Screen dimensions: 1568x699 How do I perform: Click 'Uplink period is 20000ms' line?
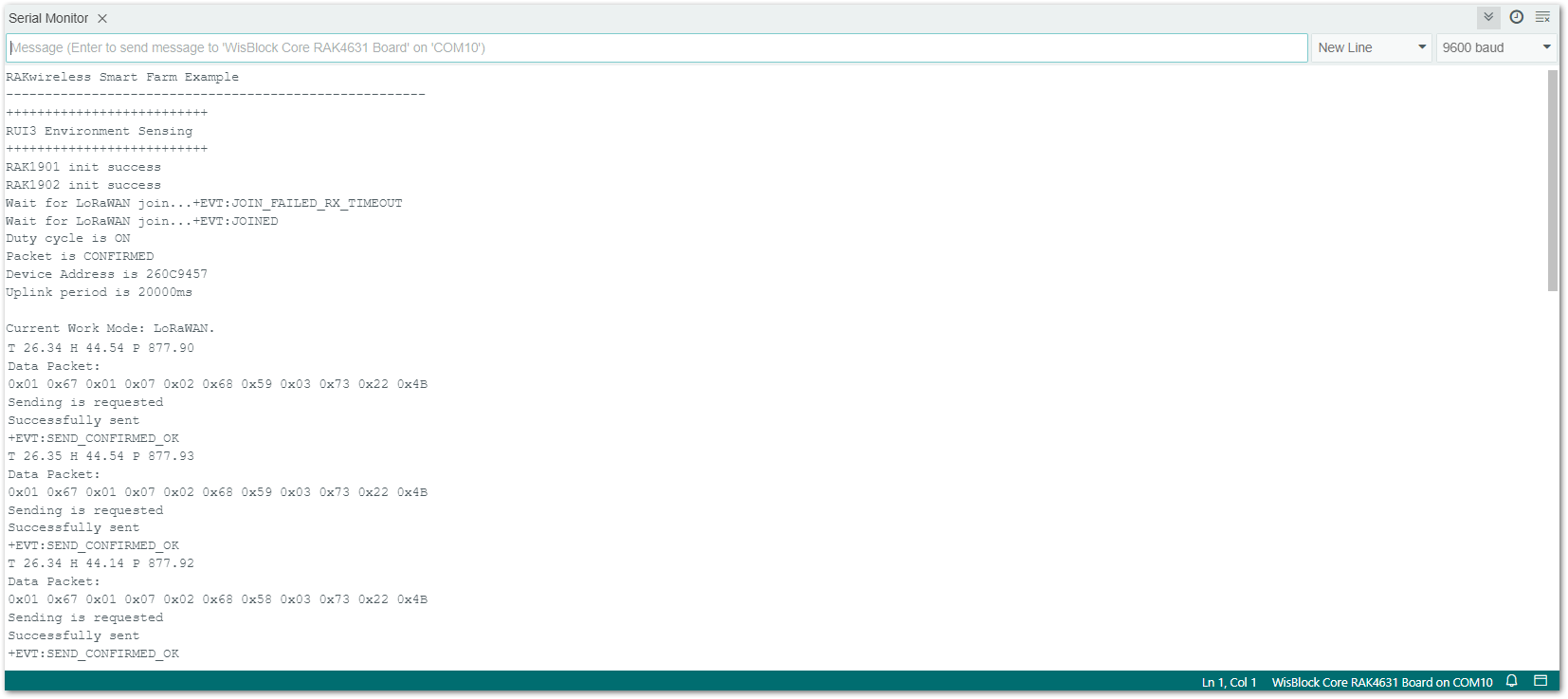[99, 292]
